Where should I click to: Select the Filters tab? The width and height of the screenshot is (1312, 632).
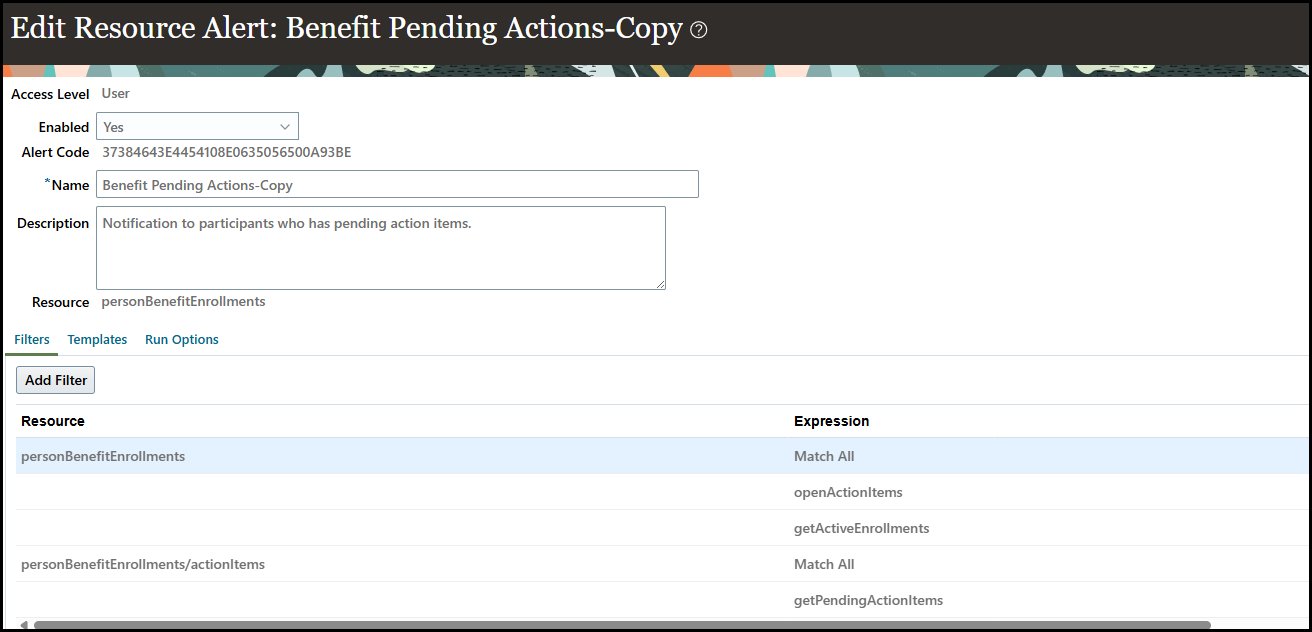(x=31, y=339)
